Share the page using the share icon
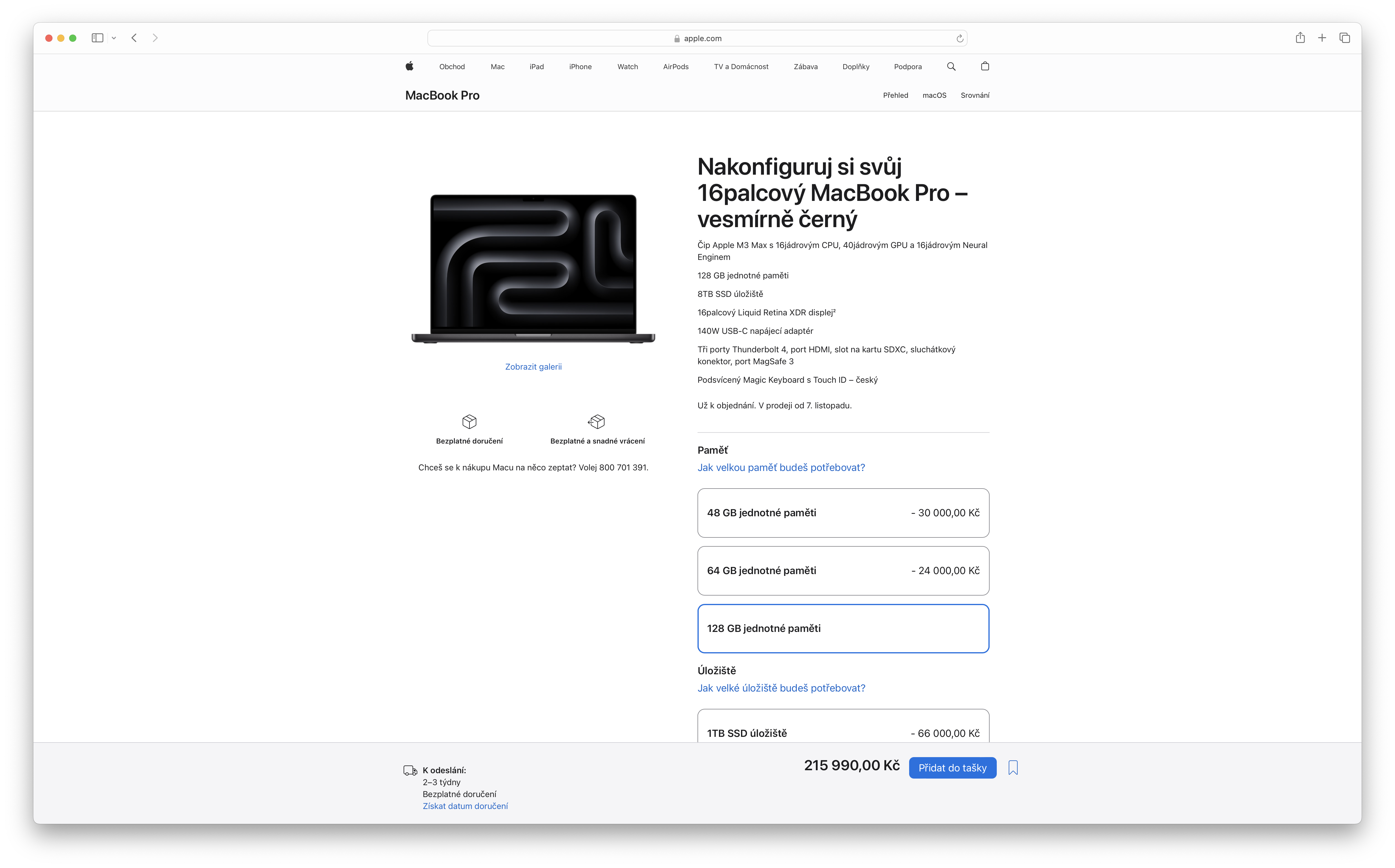 1300,38
